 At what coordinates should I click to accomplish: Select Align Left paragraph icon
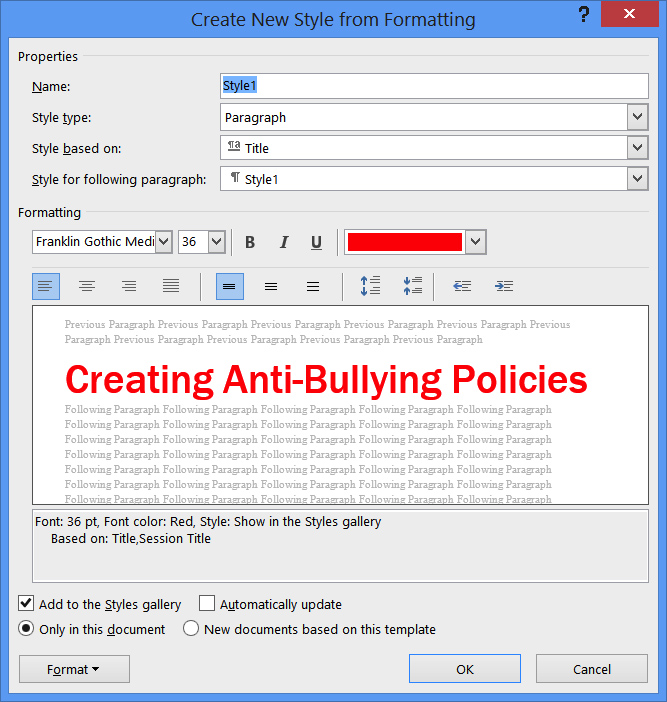(x=46, y=286)
